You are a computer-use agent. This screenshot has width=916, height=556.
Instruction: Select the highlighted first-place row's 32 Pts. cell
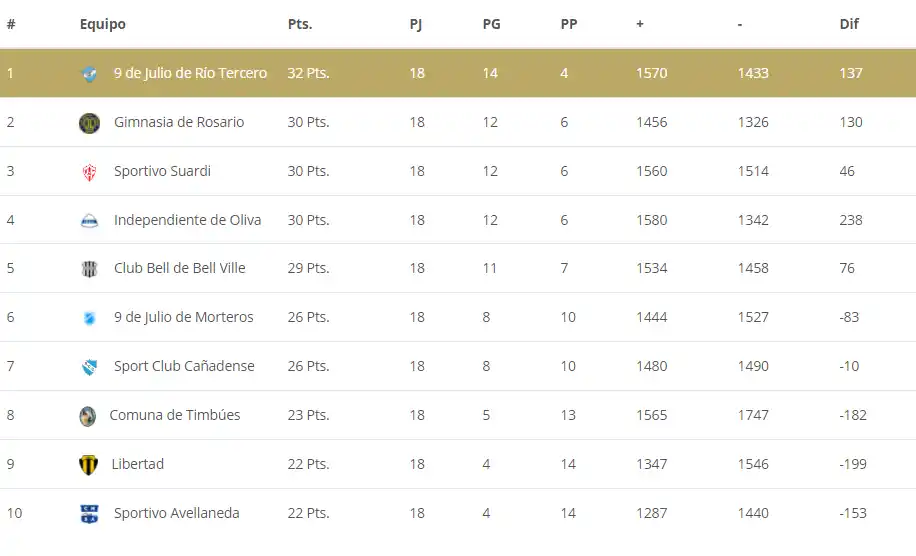(308, 73)
